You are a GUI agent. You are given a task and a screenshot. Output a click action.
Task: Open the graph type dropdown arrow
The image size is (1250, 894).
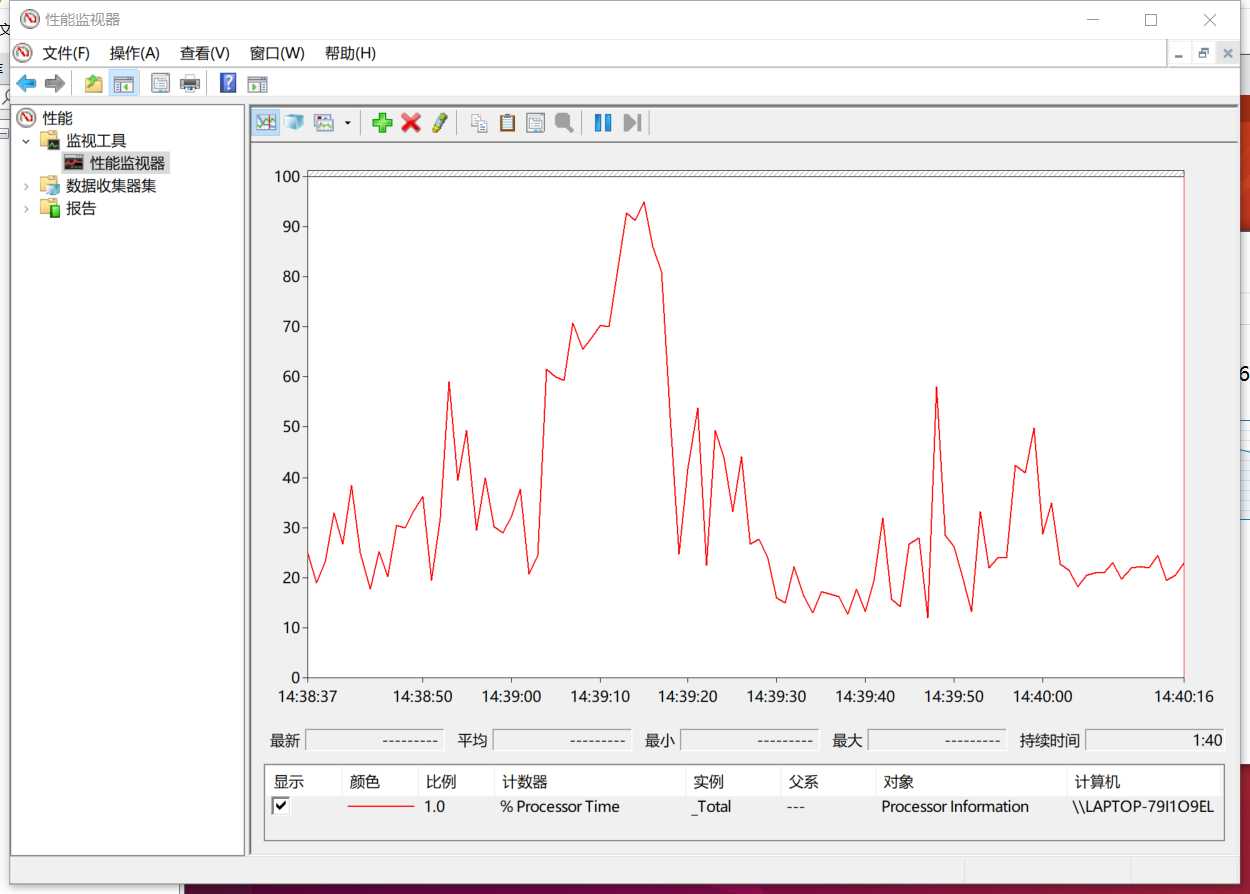(347, 123)
